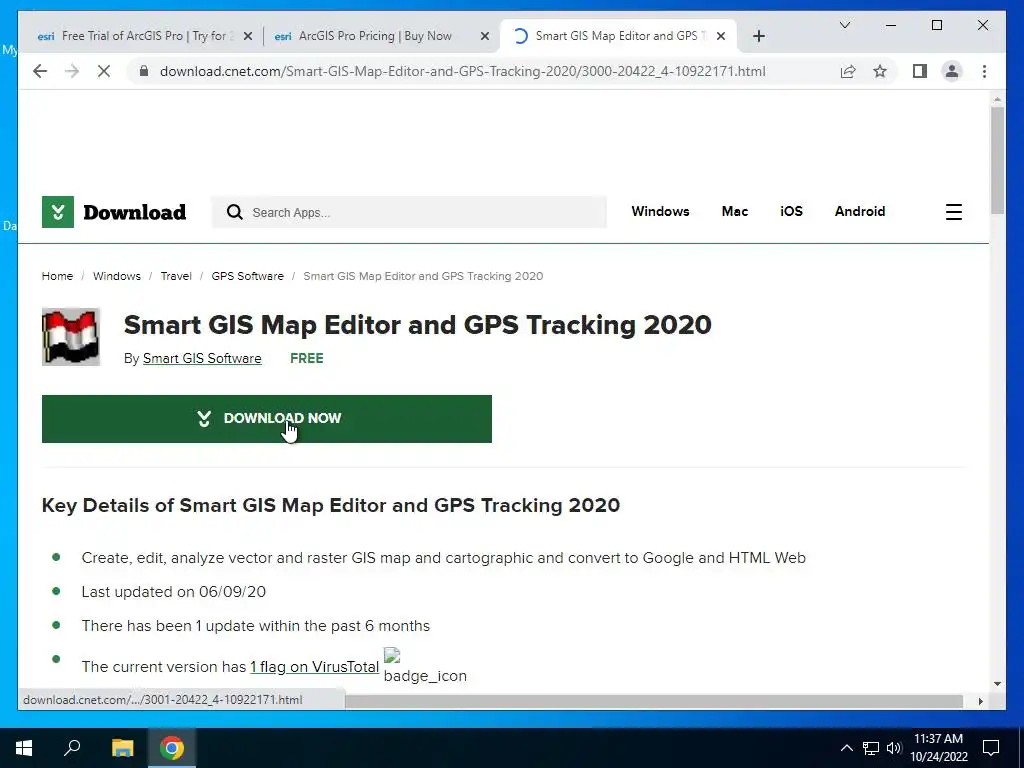
Task: Click the Chrome taskbar icon
Action: point(172,748)
